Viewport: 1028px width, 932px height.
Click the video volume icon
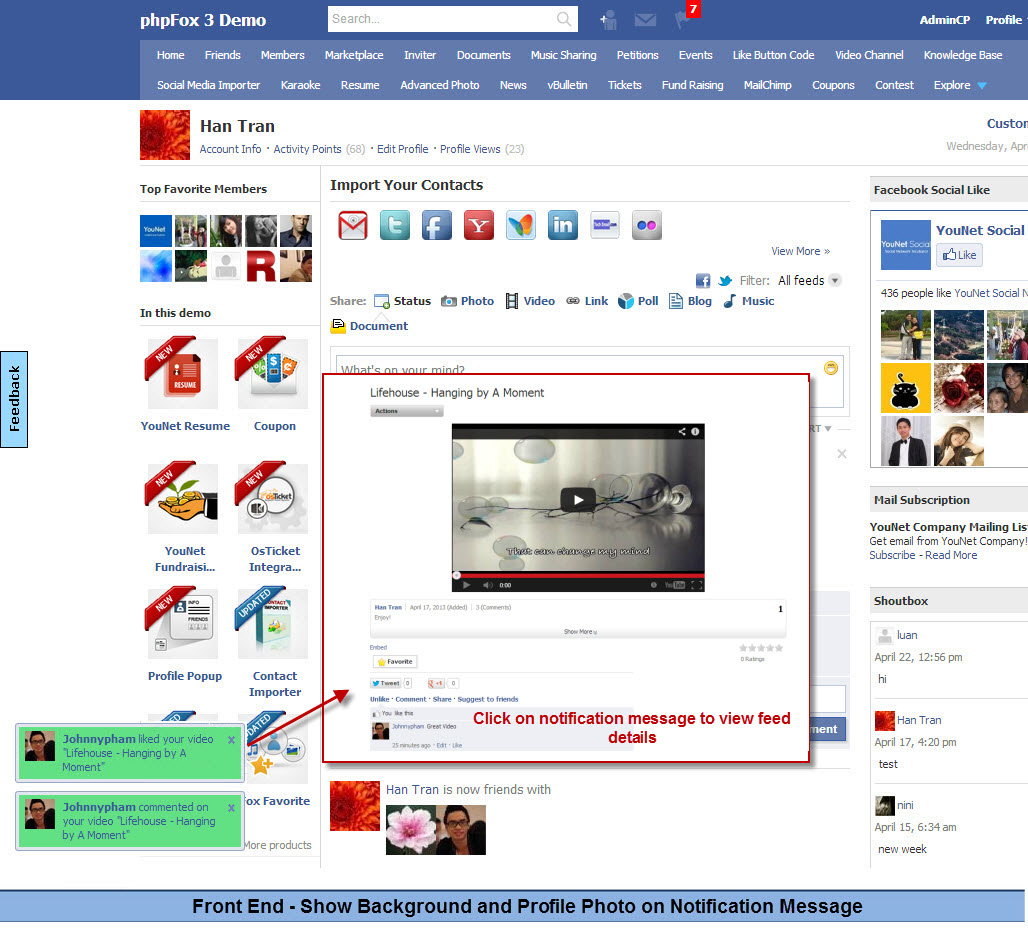pyautogui.click(x=488, y=585)
